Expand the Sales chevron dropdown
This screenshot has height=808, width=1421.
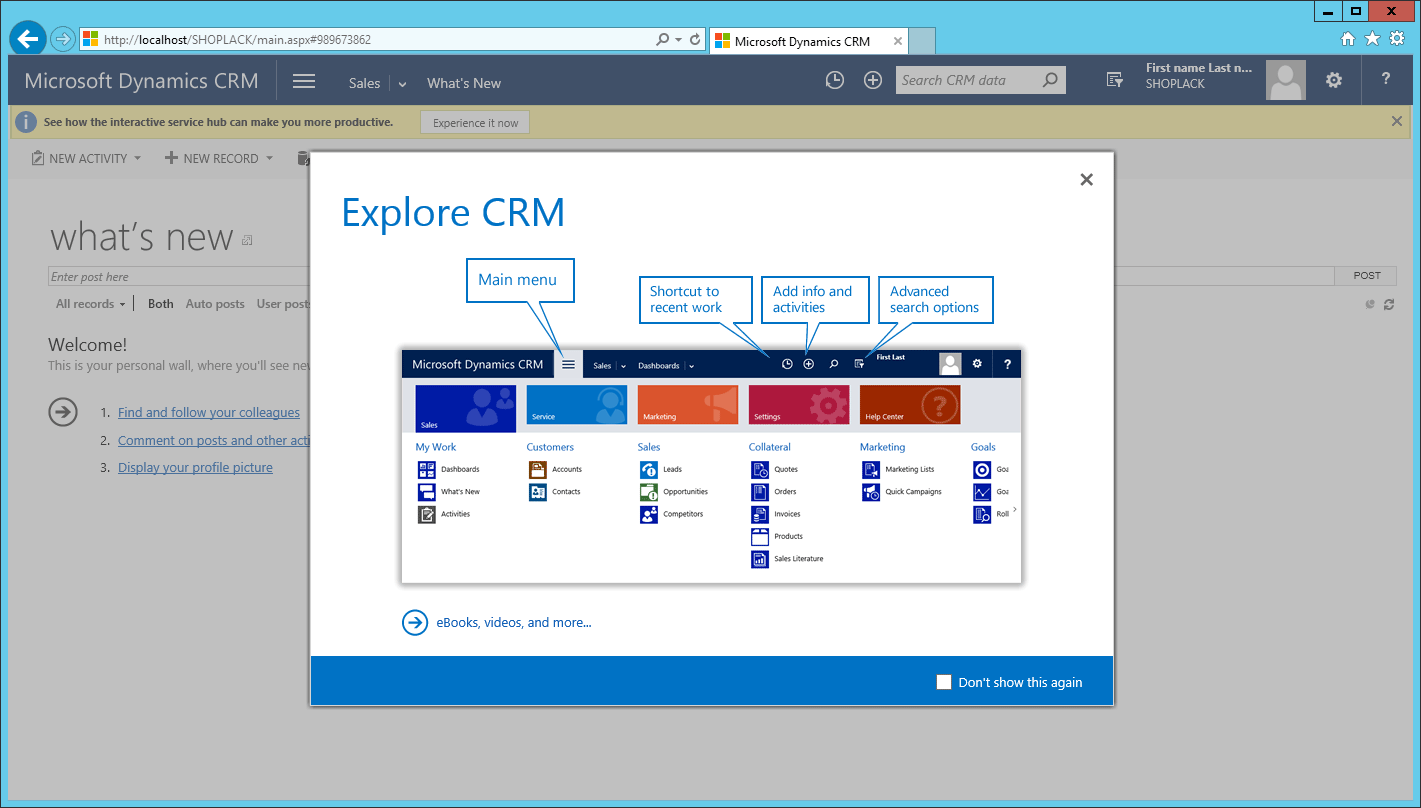[402, 84]
